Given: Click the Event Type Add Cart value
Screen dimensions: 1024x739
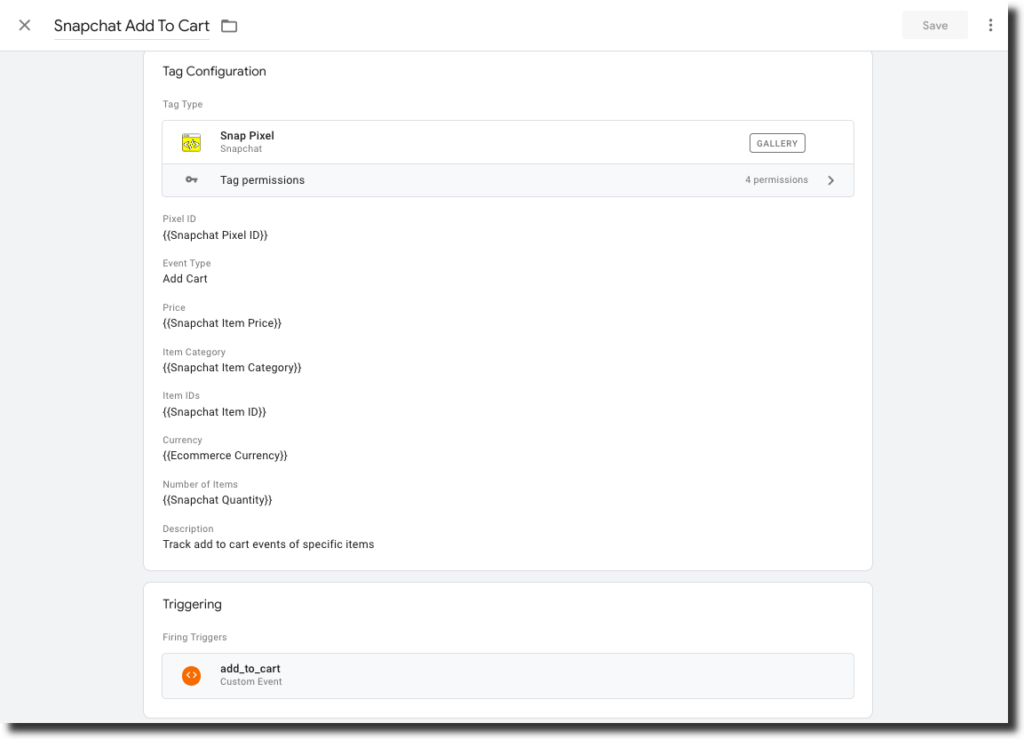Looking at the screenshot, I should [185, 279].
